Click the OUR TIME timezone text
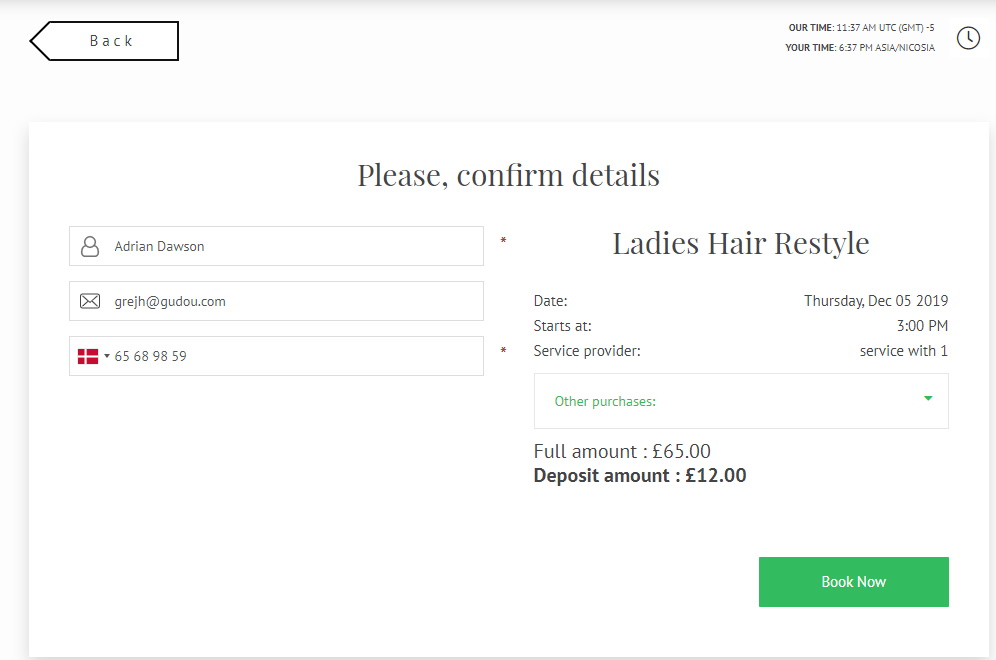Viewport: 996px width, 660px height. 861,28
